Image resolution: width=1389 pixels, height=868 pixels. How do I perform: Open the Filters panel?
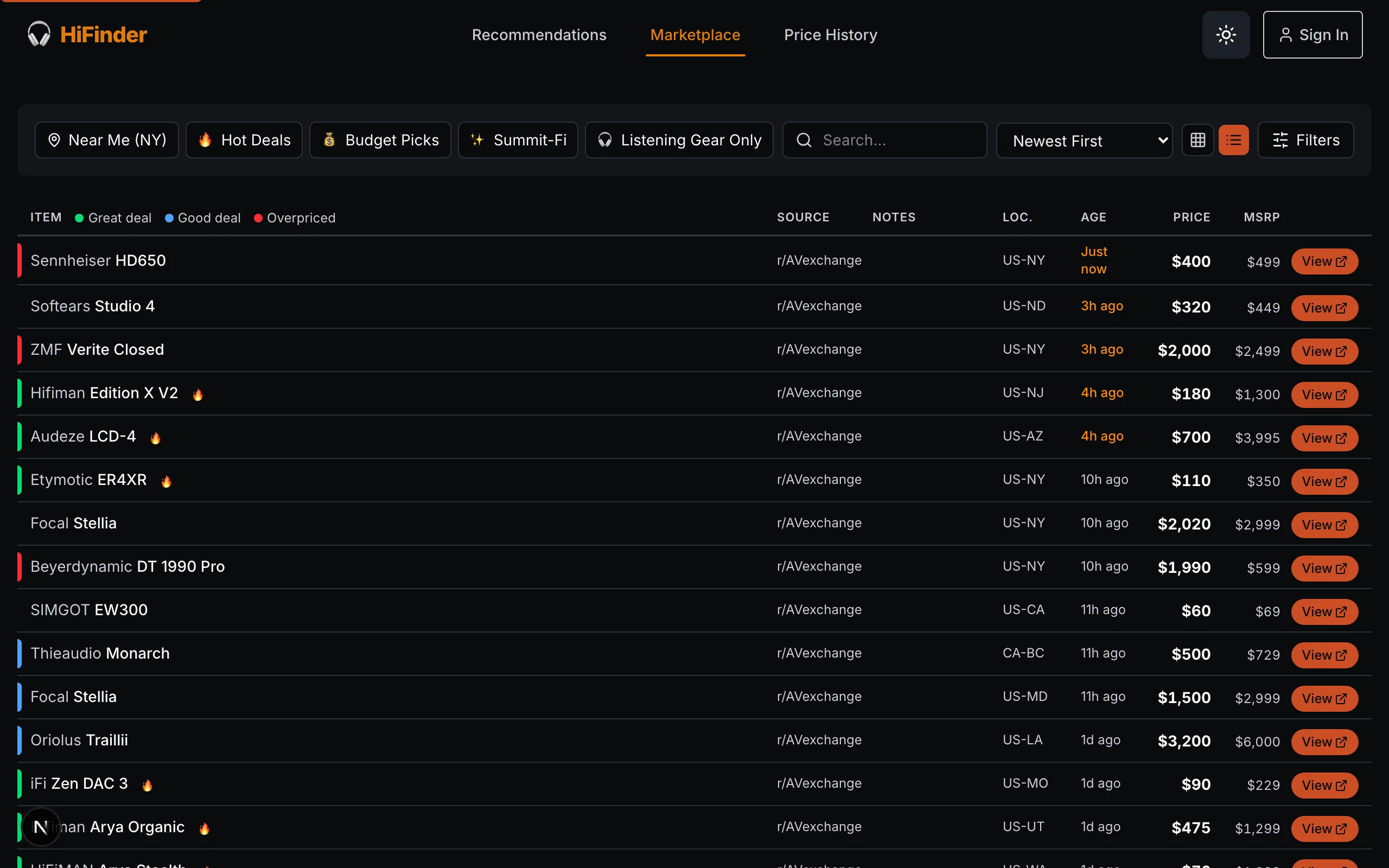pos(1306,140)
